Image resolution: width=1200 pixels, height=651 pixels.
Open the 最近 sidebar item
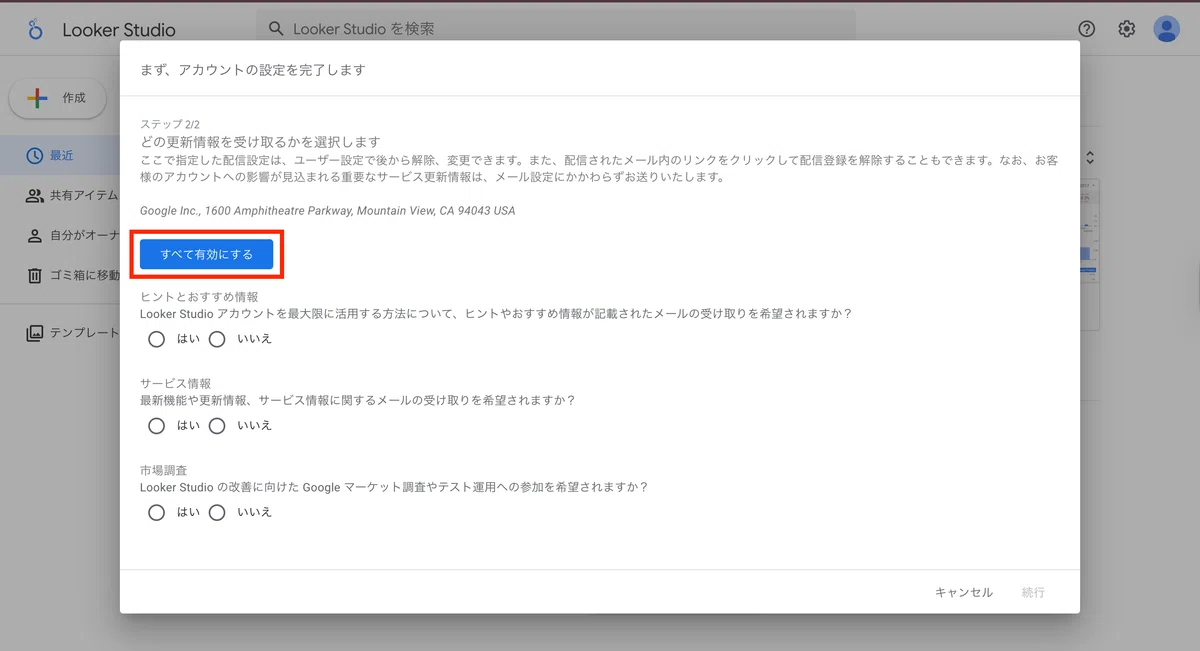pyautogui.click(x=60, y=155)
